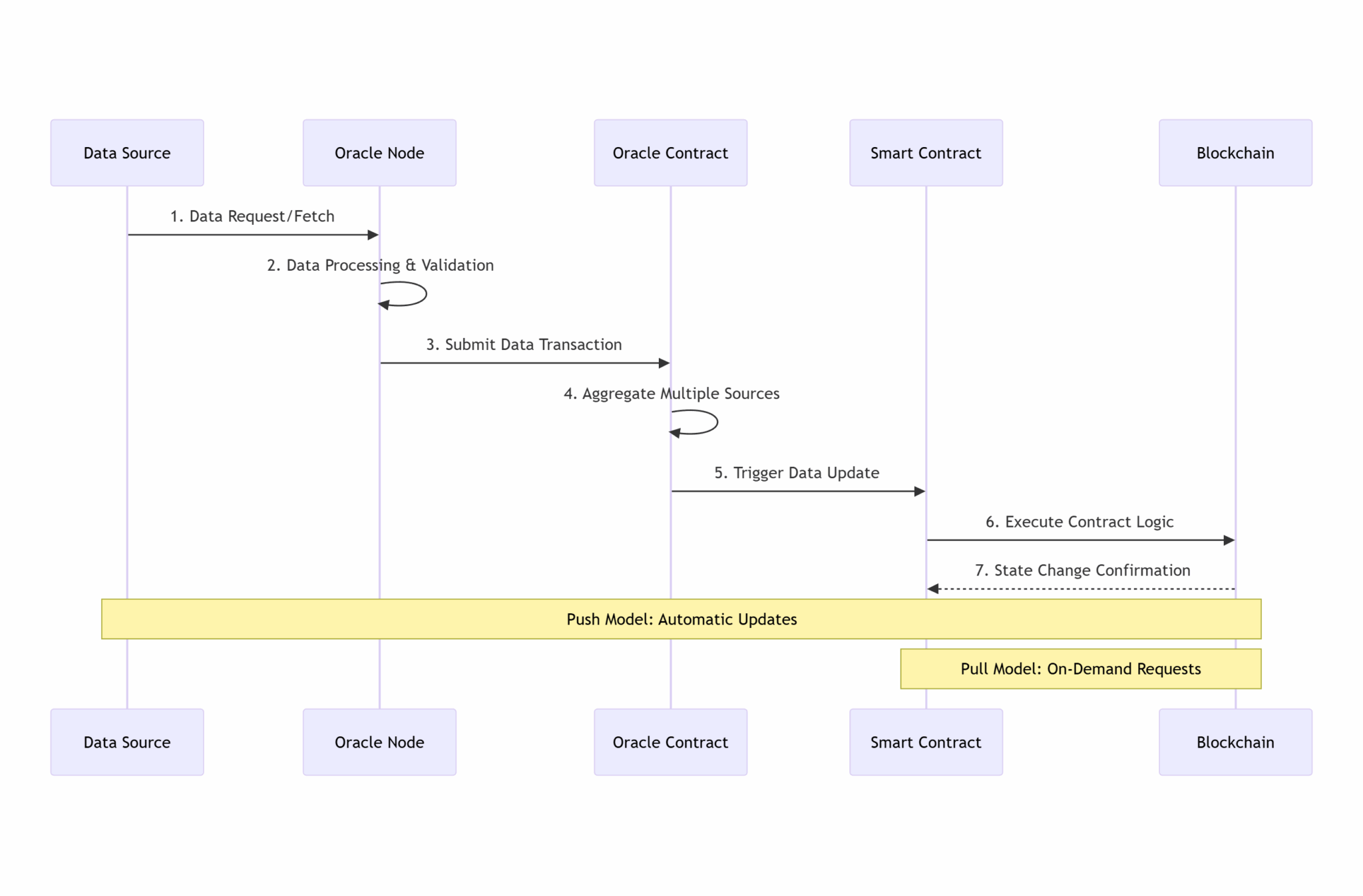Click the 'Data Request/Fetch' arrow label

(252, 216)
